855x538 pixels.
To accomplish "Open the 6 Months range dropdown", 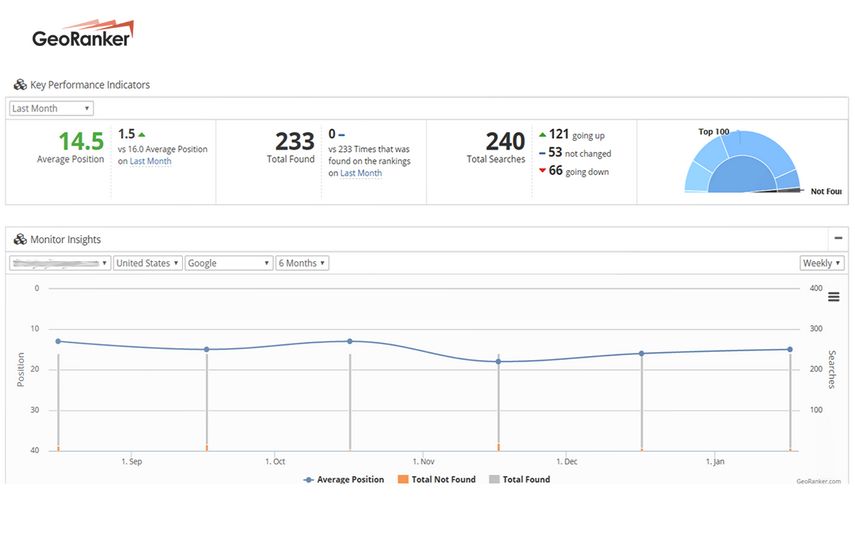I will coord(302,263).
